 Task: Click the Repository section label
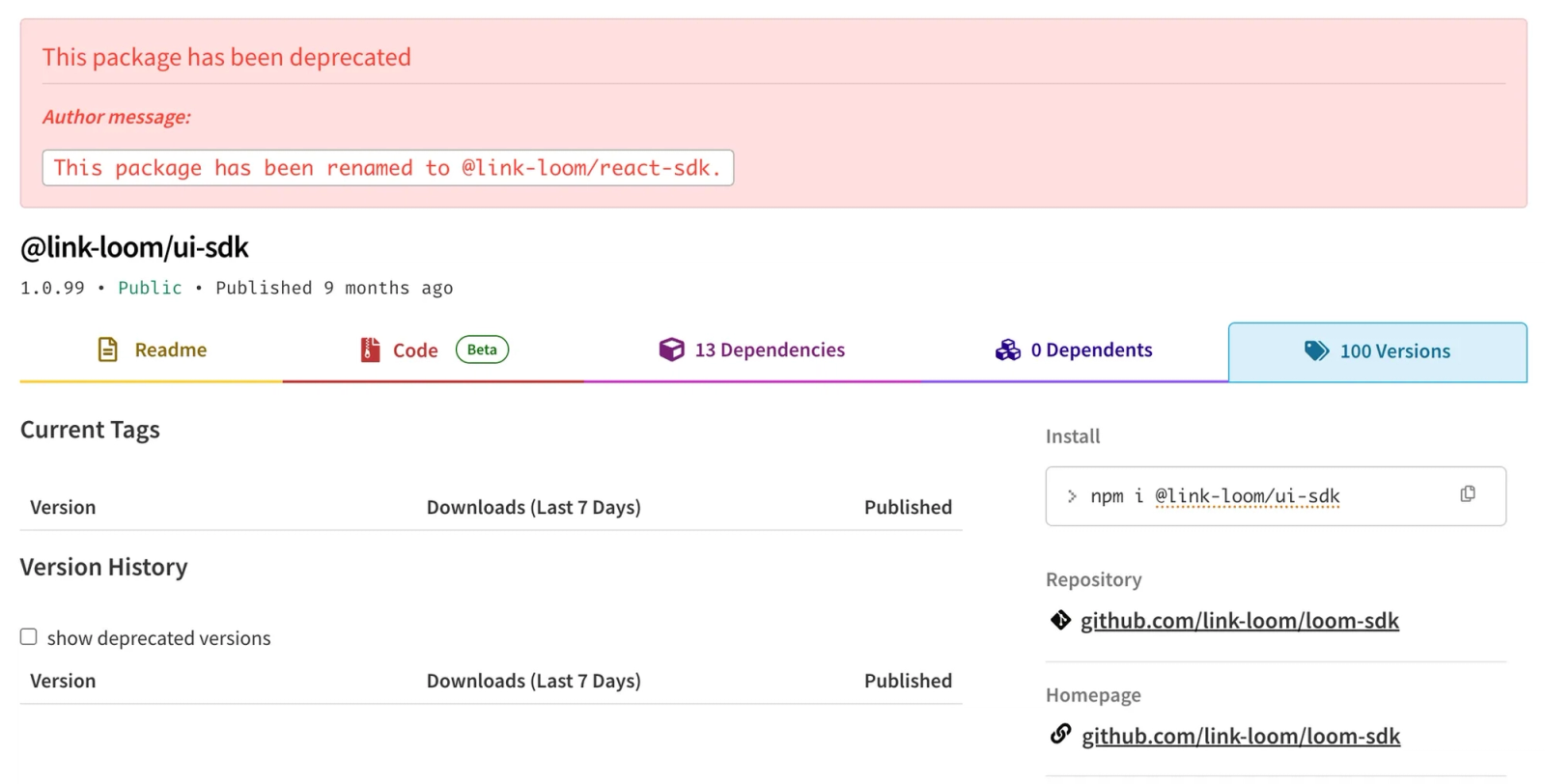[x=1093, y=579]
